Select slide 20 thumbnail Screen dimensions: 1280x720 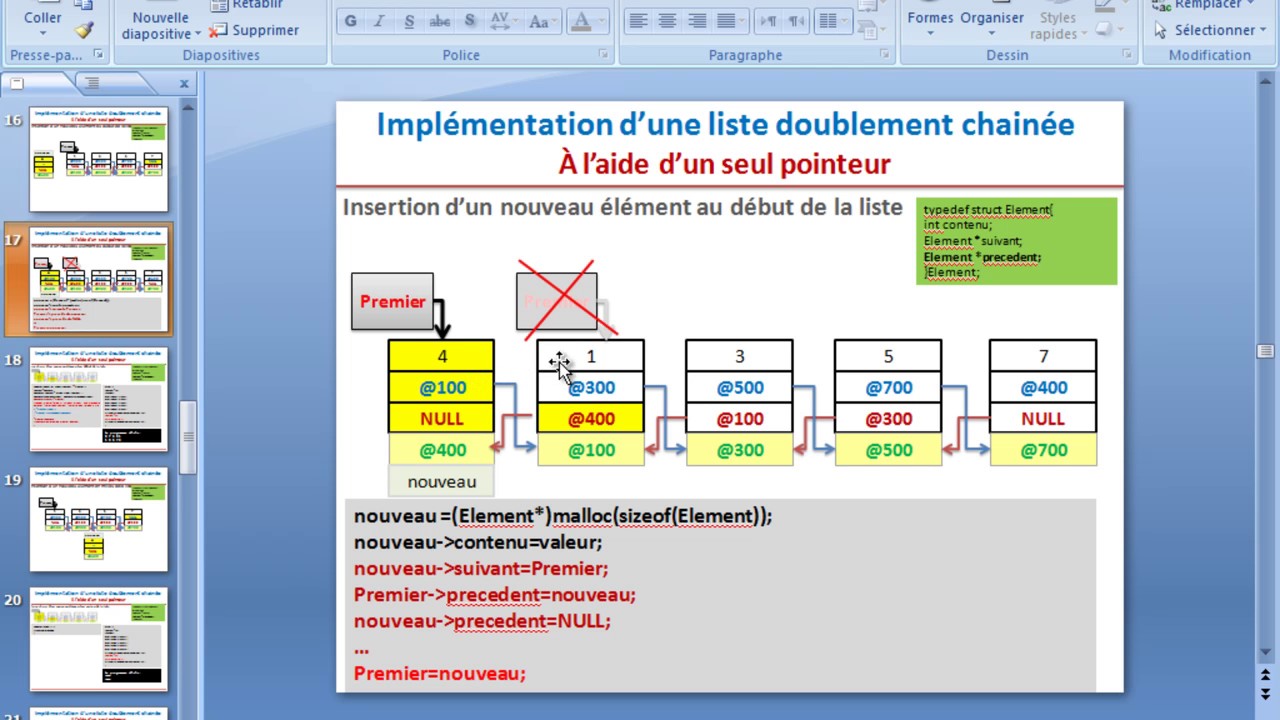click(99, 639)
